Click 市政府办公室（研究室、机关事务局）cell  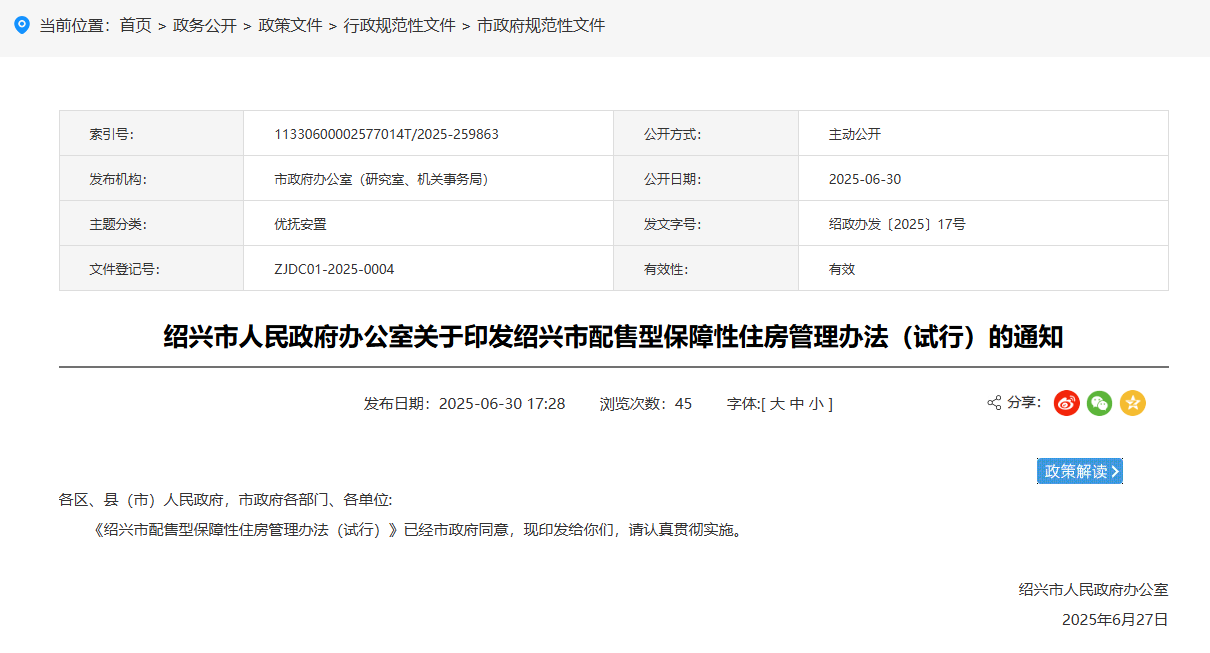tap(428, 179)
